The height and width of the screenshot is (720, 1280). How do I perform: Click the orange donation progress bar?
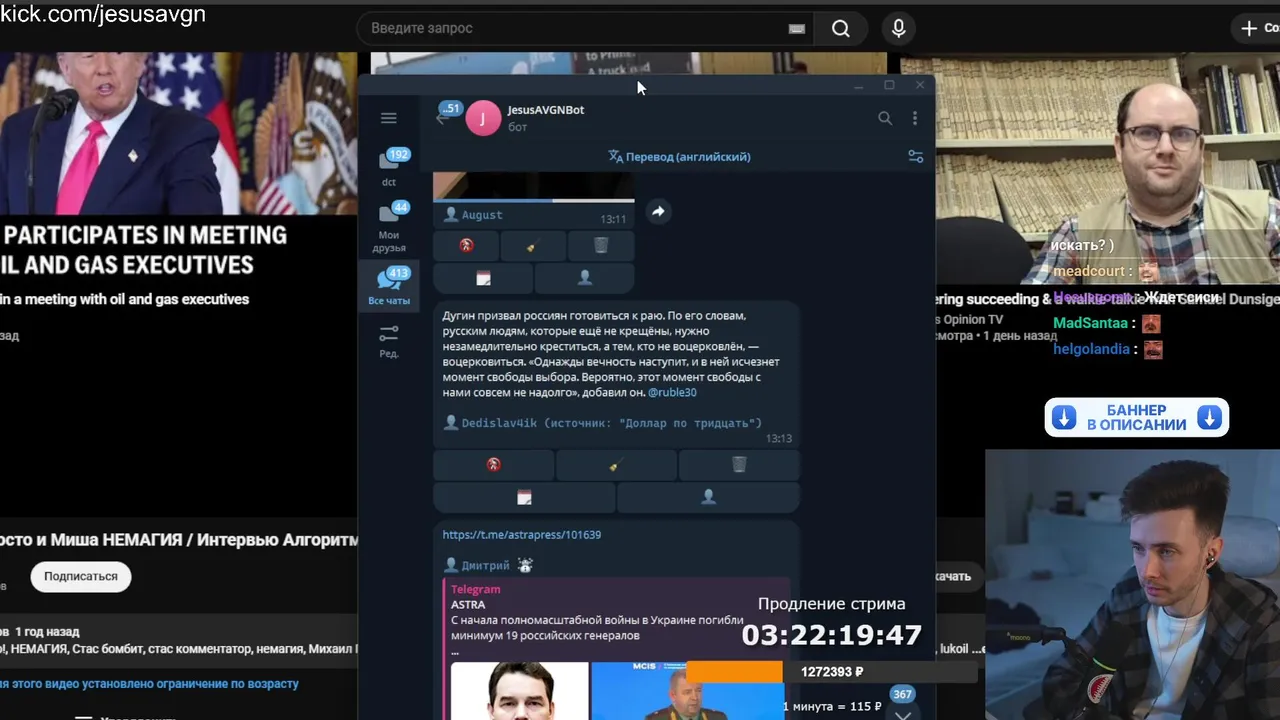coord(735,672)
